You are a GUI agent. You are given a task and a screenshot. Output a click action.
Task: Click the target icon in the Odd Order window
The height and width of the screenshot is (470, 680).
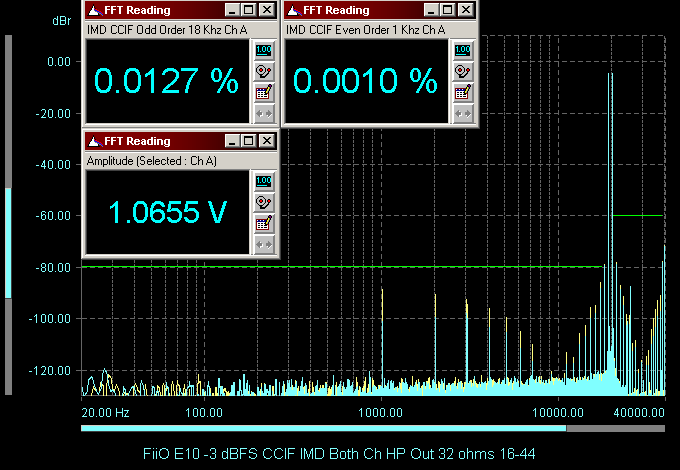coord(263,71)
